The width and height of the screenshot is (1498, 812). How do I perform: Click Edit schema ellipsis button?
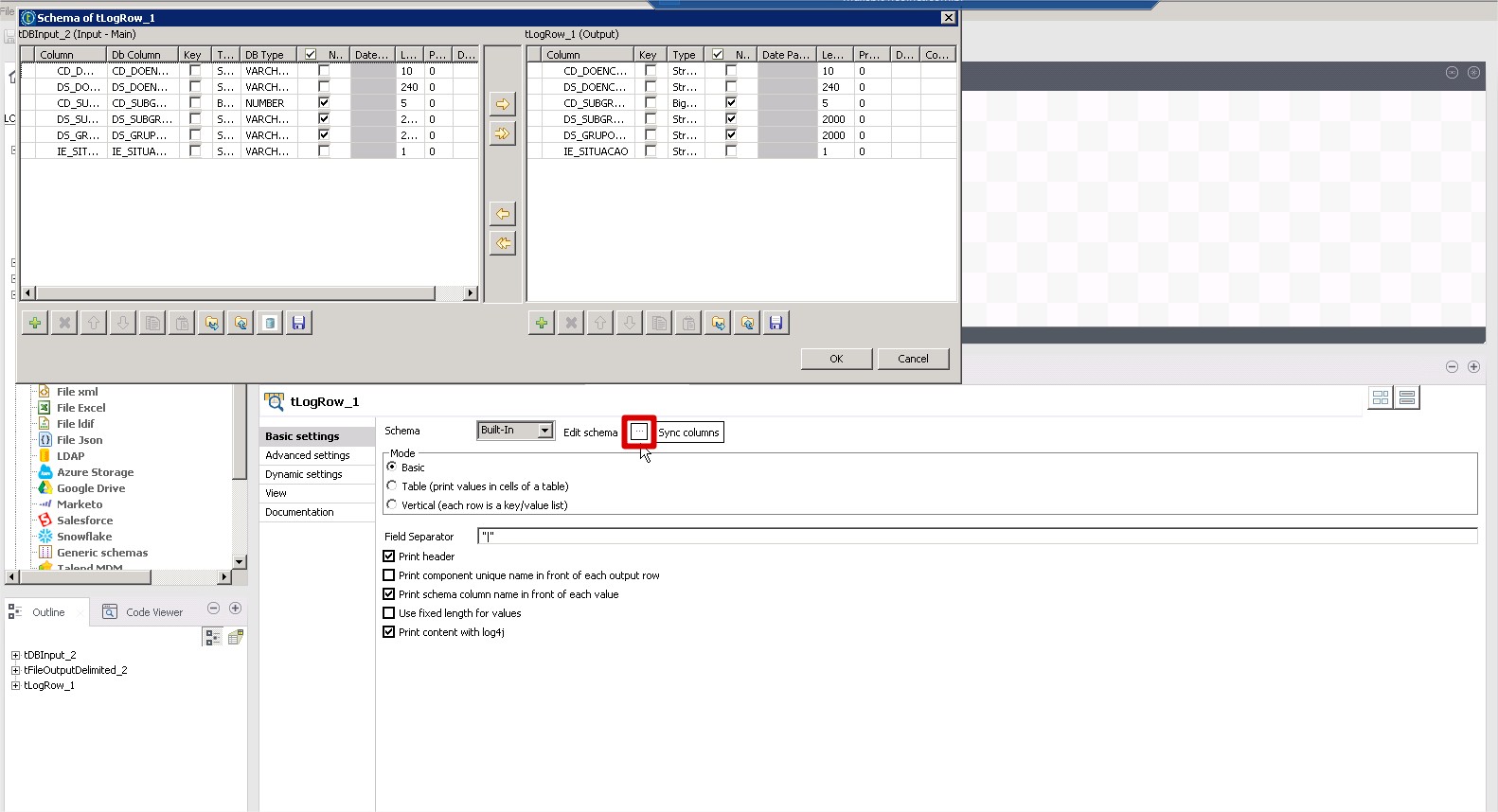click(639, 432)
